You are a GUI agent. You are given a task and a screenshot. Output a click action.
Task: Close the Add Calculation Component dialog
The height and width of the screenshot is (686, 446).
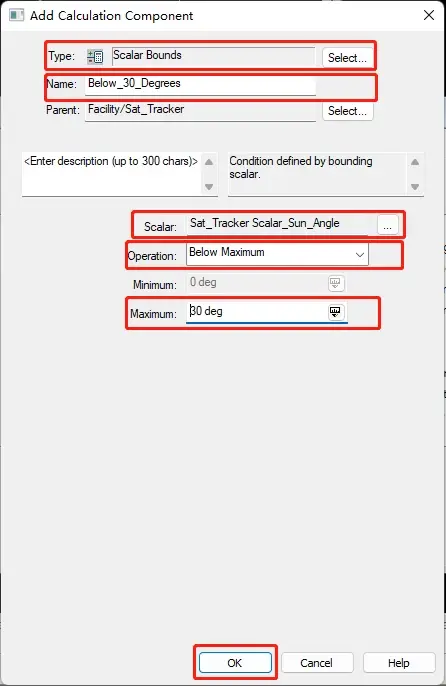(x=429, y=15)
